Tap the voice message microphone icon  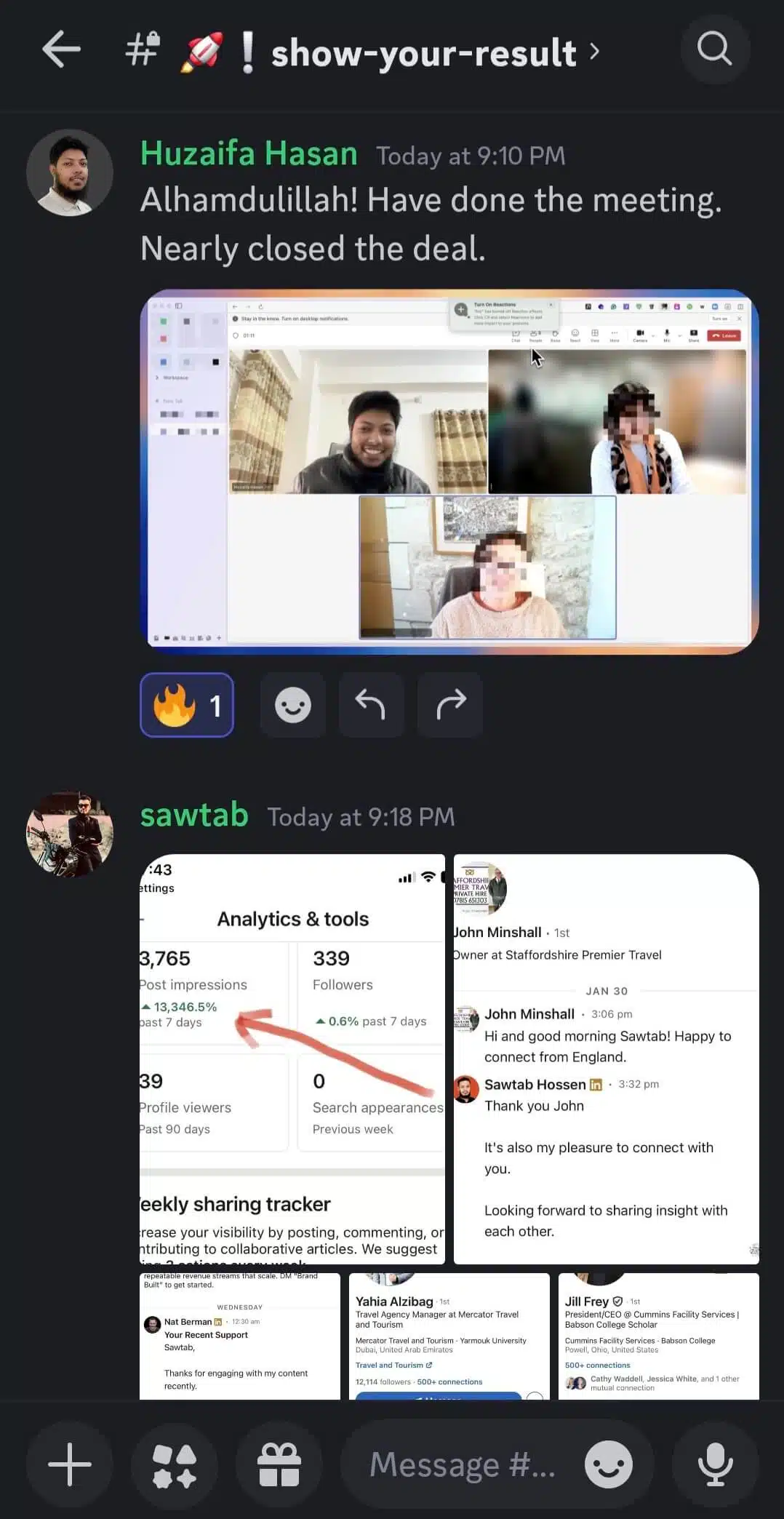pos(716,1464)
